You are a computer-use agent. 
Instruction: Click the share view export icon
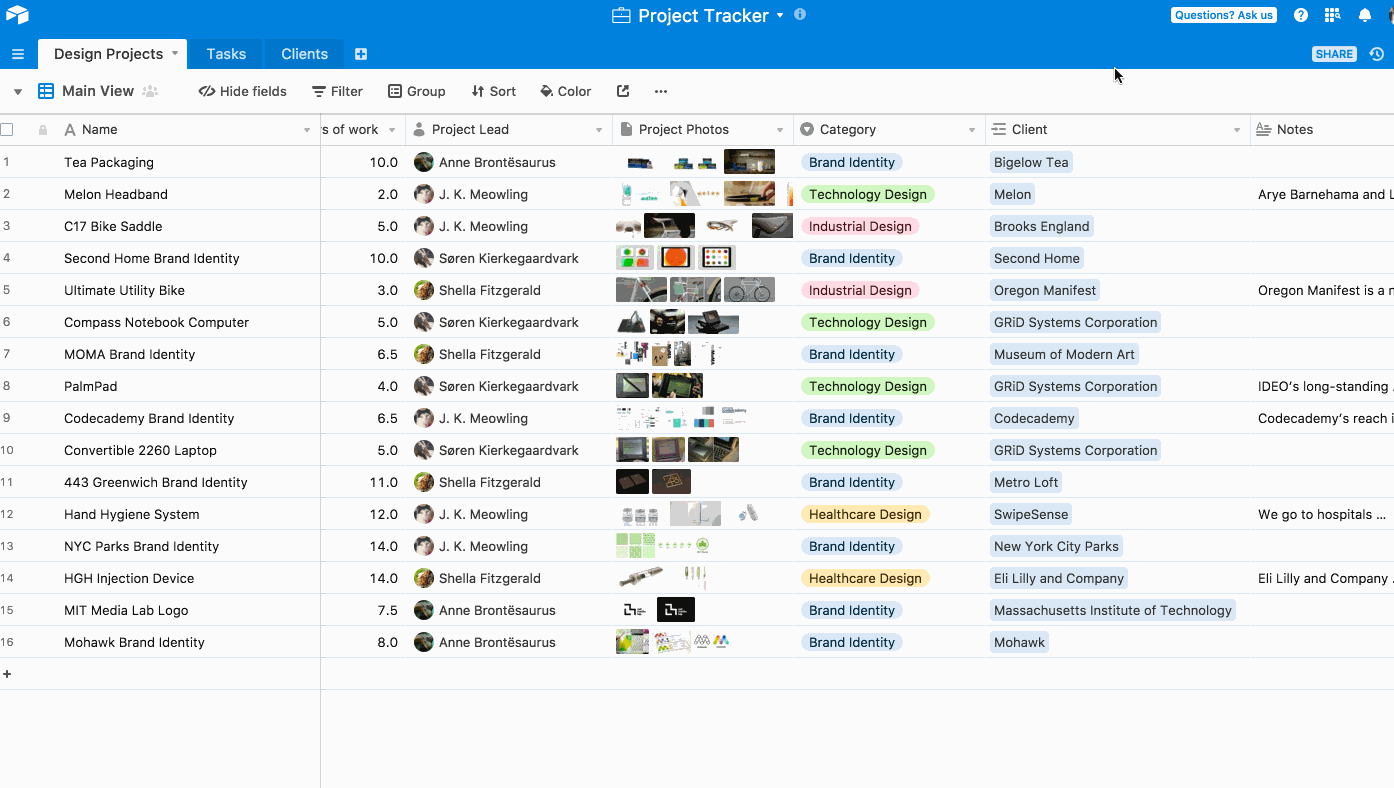click(623, 91)
